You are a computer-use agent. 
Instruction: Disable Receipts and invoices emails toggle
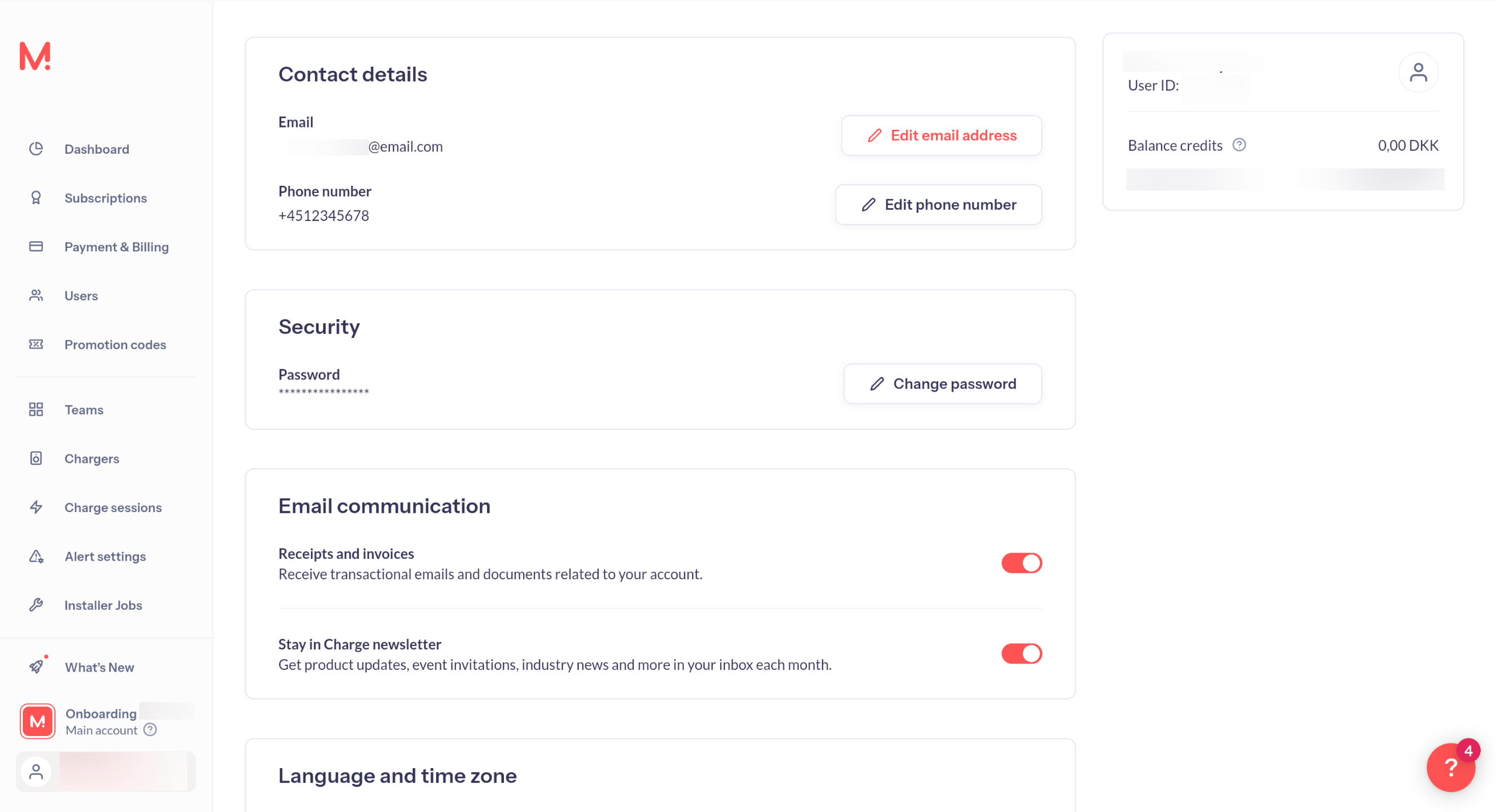coord(1021,563)
